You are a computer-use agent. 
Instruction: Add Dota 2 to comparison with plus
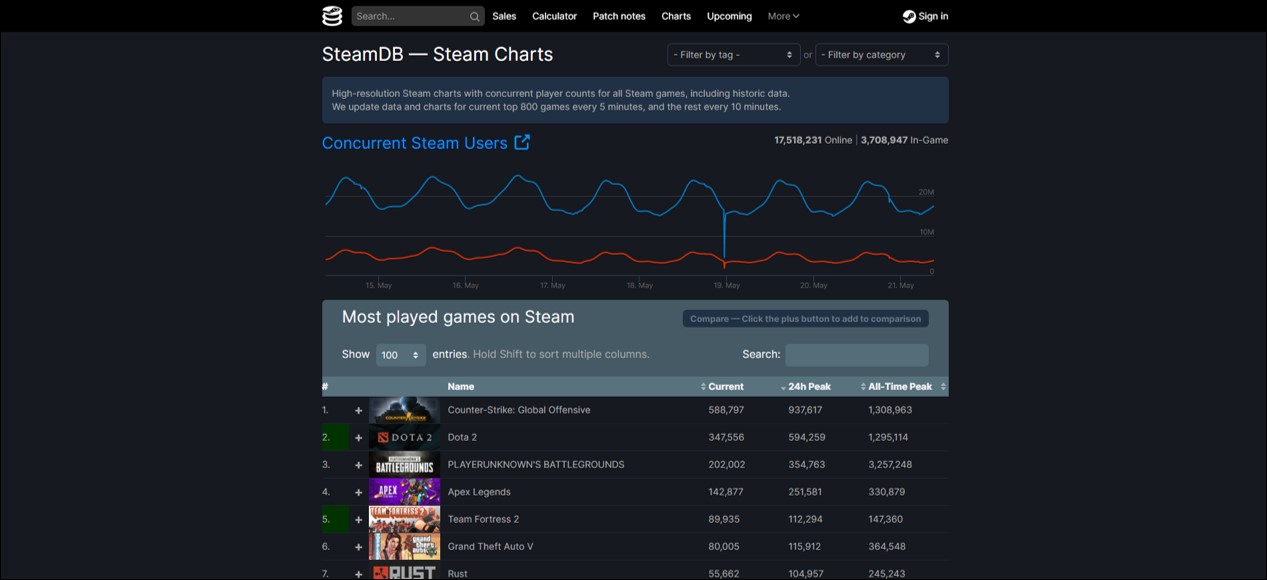coord(358,437)
